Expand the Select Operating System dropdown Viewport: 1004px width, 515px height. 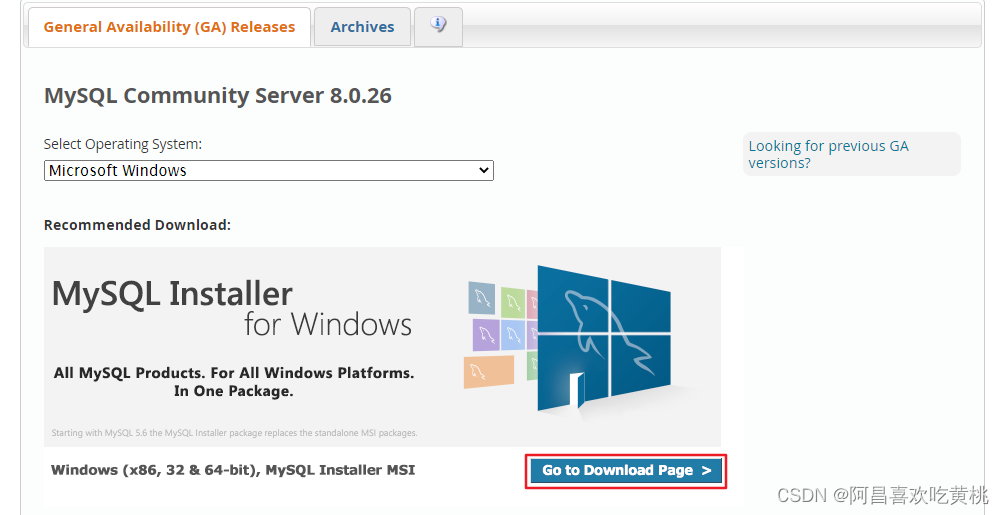pyautogui.click(x=269, y=170)
